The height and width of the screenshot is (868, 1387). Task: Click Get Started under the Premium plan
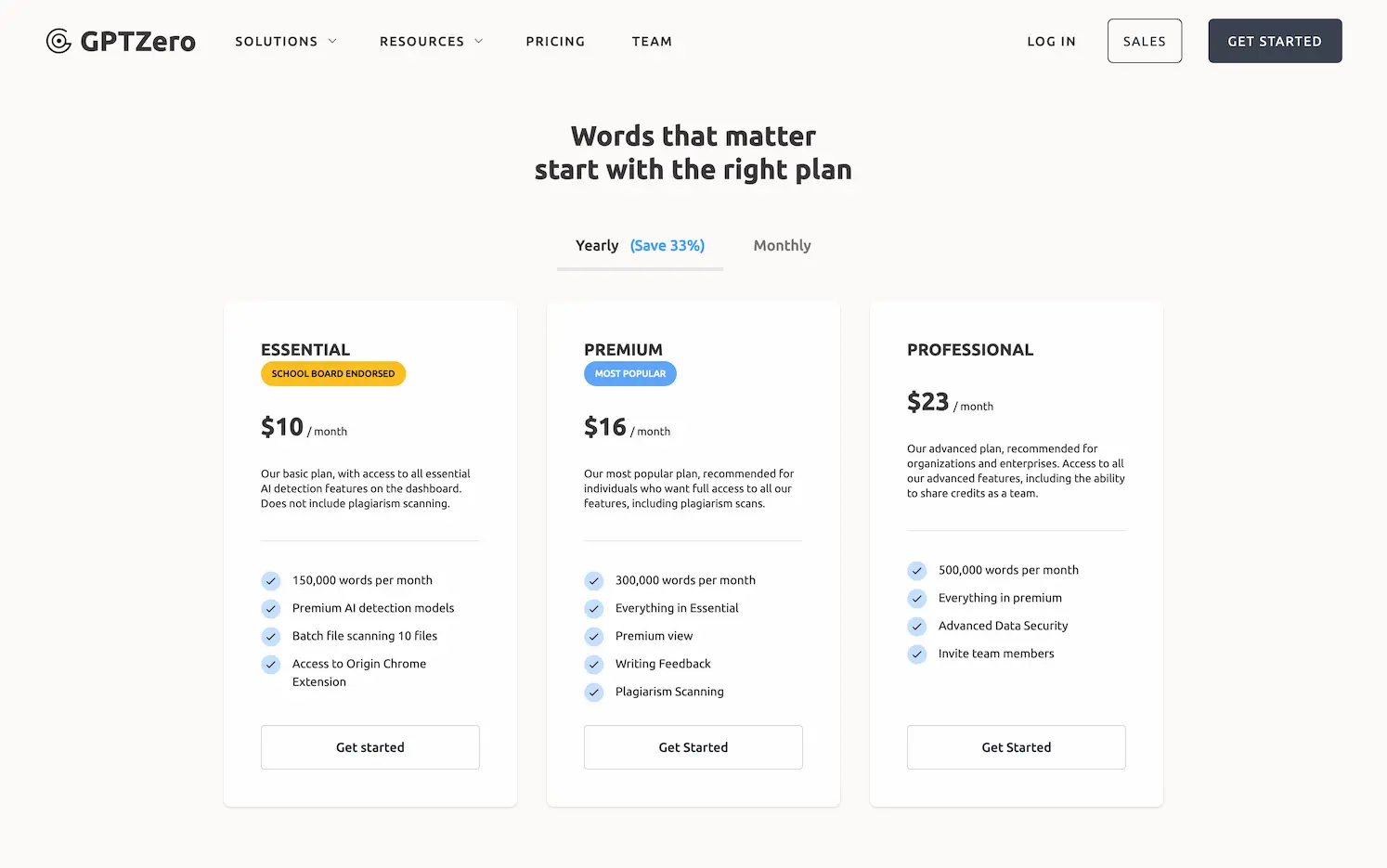point(693,747)
